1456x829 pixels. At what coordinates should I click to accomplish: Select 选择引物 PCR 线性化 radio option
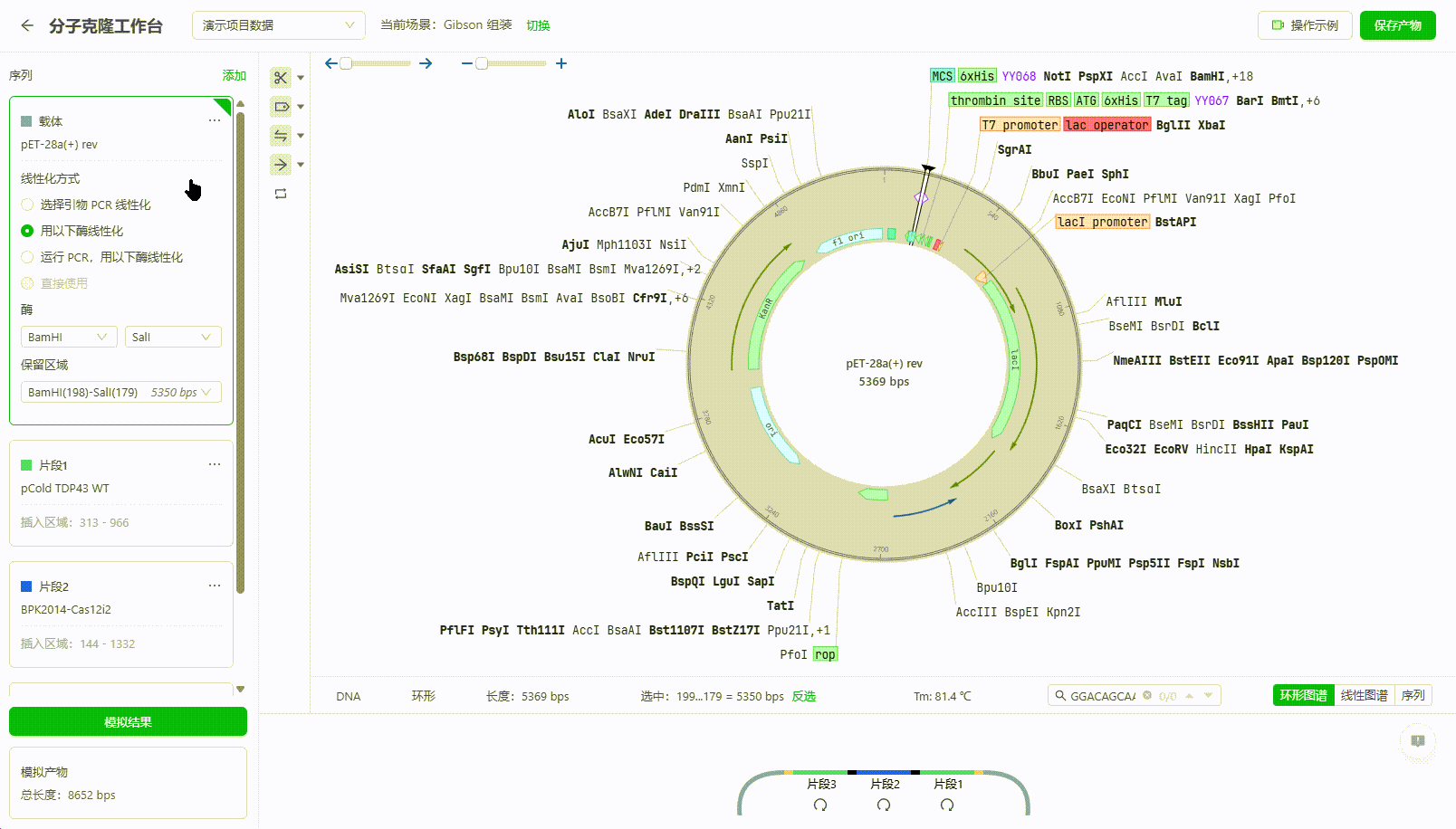tap(27, 205)
